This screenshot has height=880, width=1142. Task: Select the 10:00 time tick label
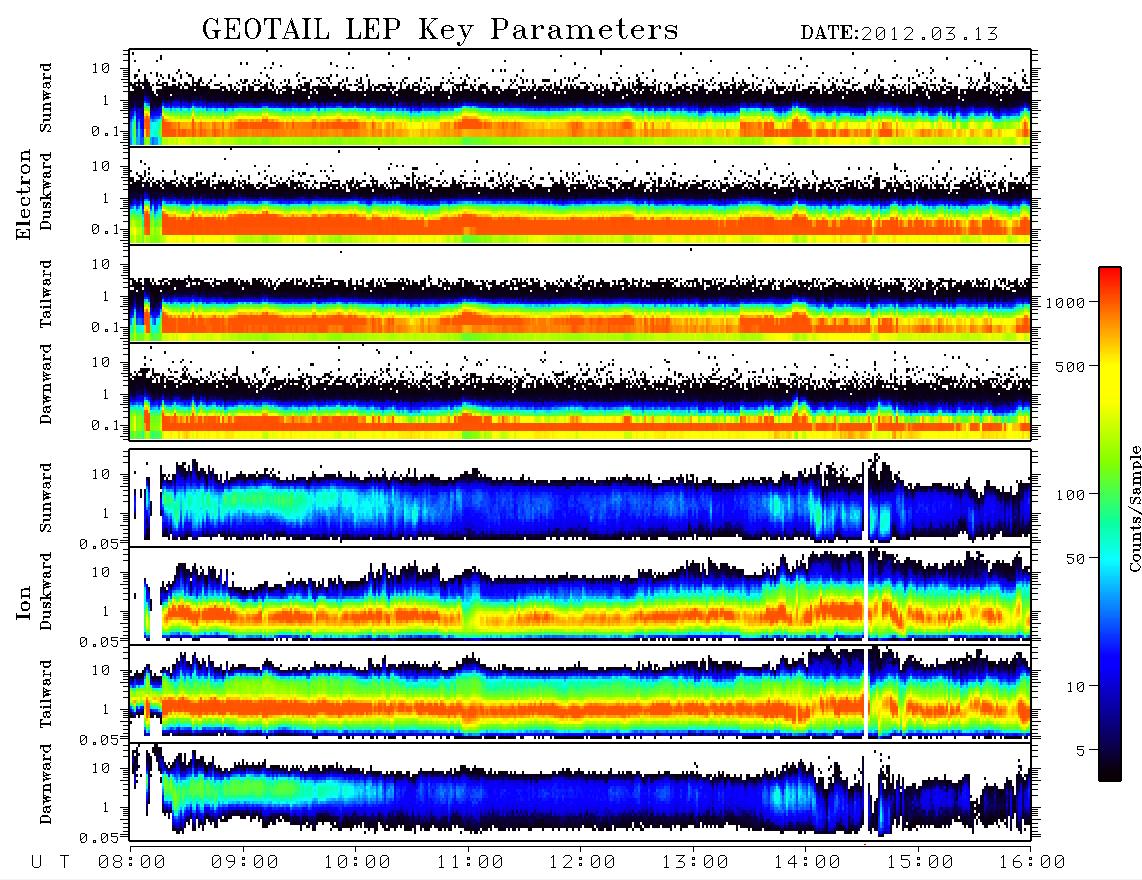[357, 863]
